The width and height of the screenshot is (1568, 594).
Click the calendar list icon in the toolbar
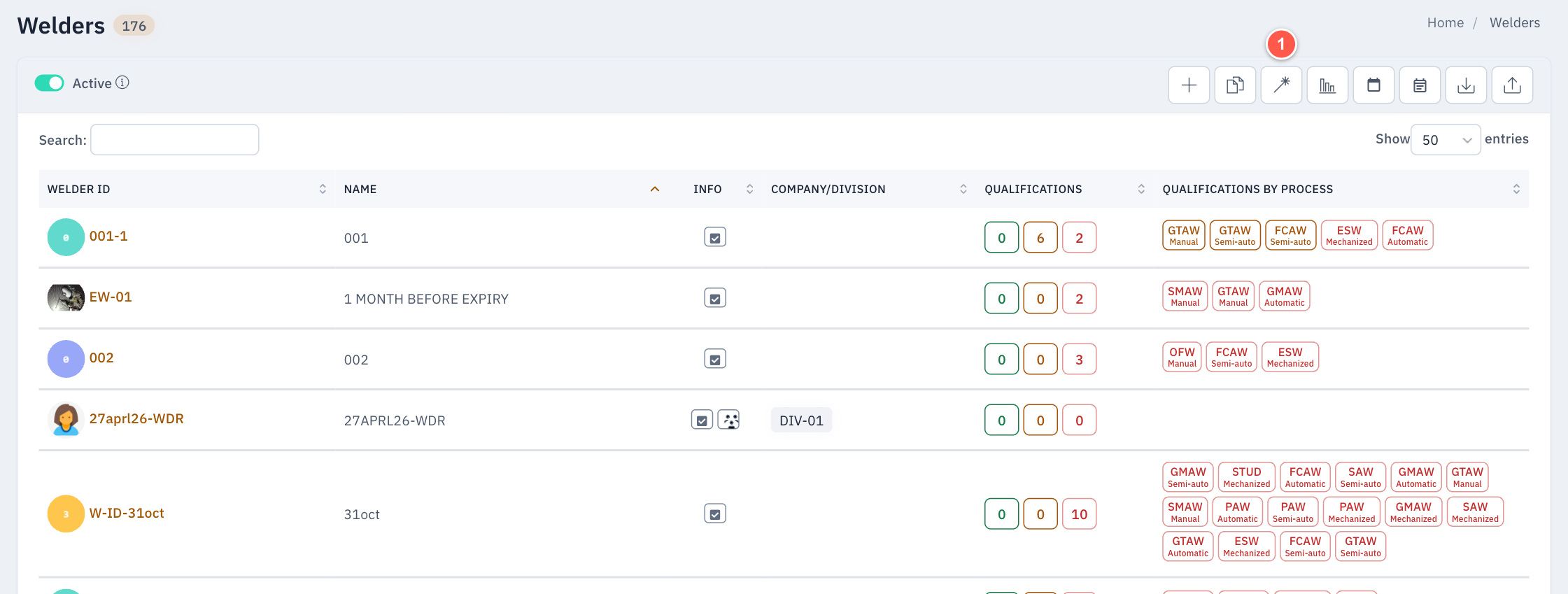click(1420, 85)
